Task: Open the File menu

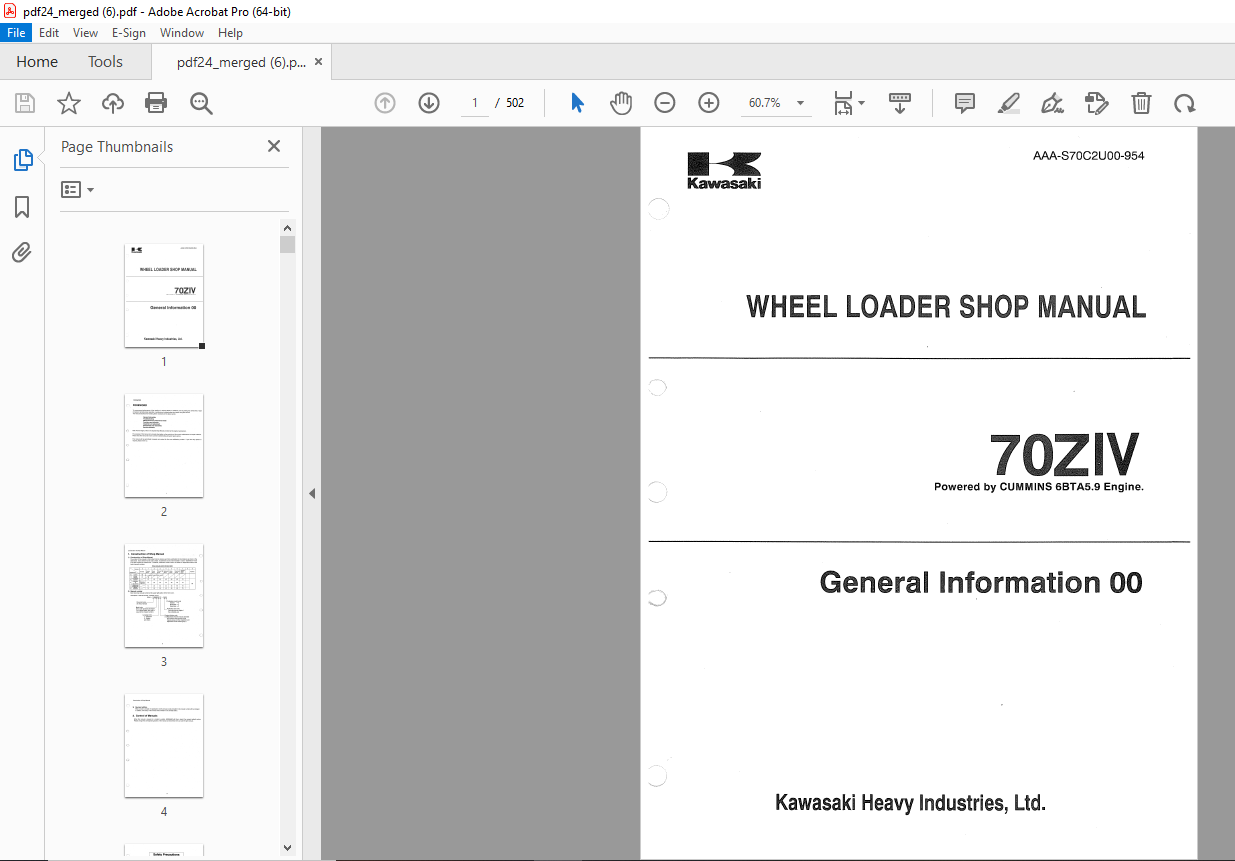Action: point(17,32)
